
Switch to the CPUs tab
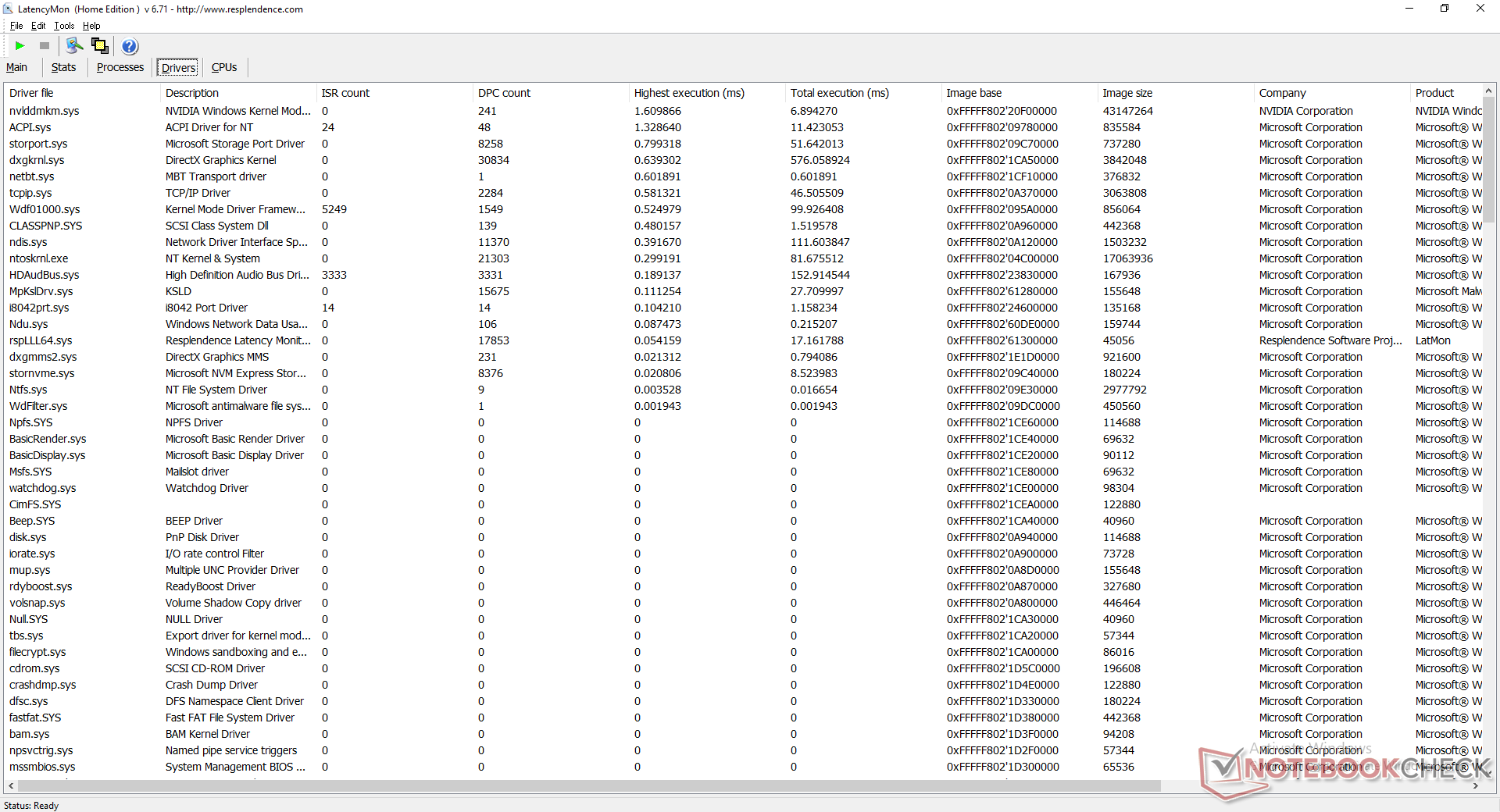(224, 67)
